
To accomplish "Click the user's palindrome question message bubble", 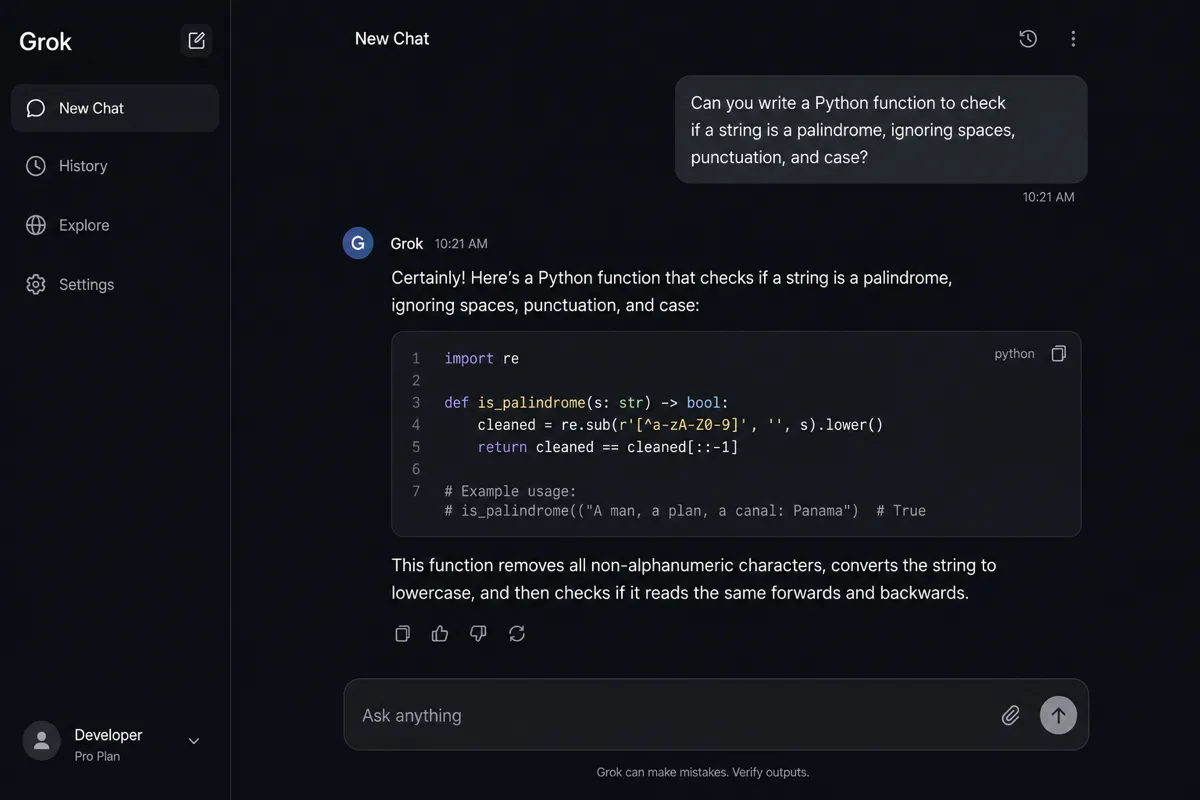I will tap(881, 130).
